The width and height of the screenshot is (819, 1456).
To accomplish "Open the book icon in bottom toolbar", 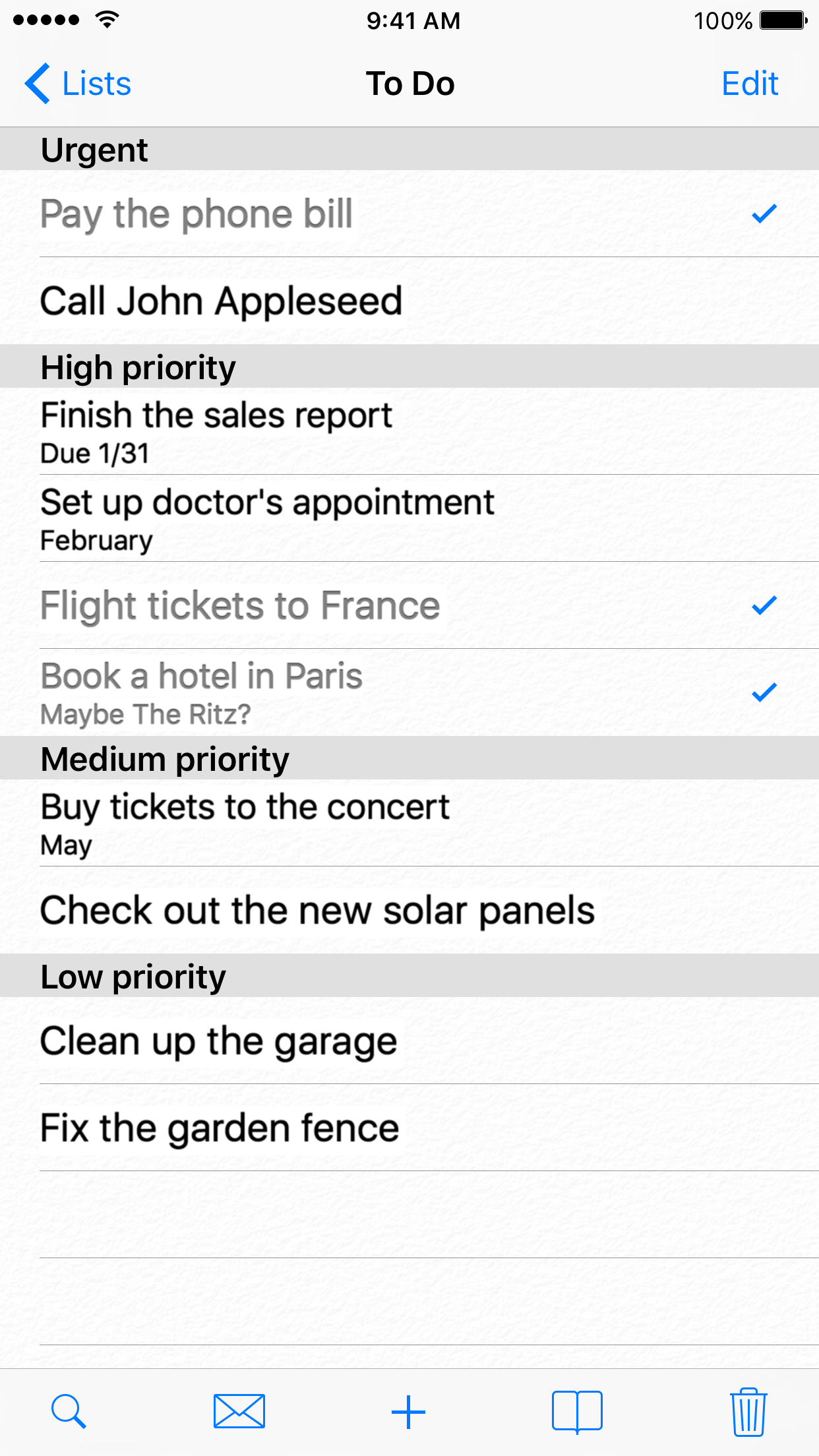I will pyautogui.click(x=577, y=1412).
